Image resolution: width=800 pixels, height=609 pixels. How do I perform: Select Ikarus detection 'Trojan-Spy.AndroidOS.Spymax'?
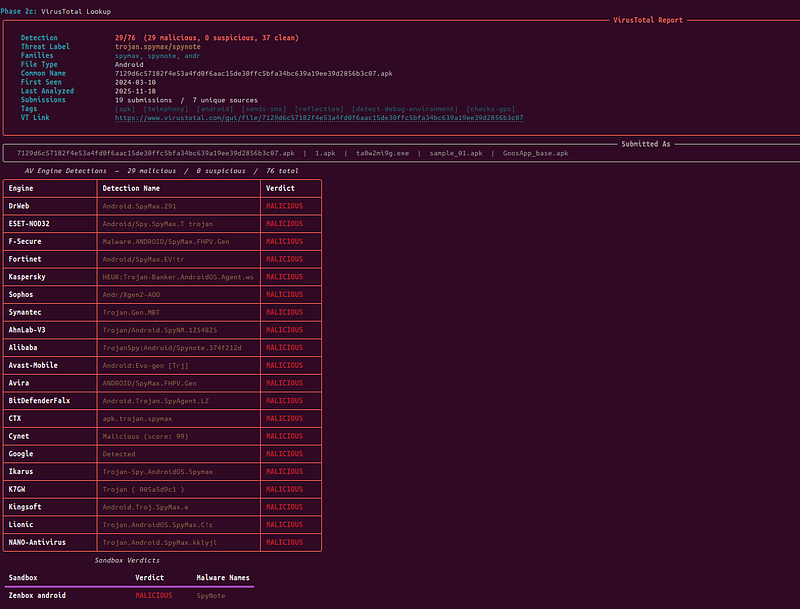pos(158,472)
